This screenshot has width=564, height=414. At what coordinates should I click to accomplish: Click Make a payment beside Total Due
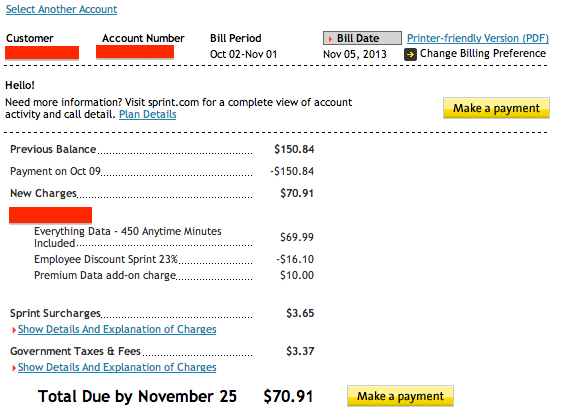[x=400, y=396]
